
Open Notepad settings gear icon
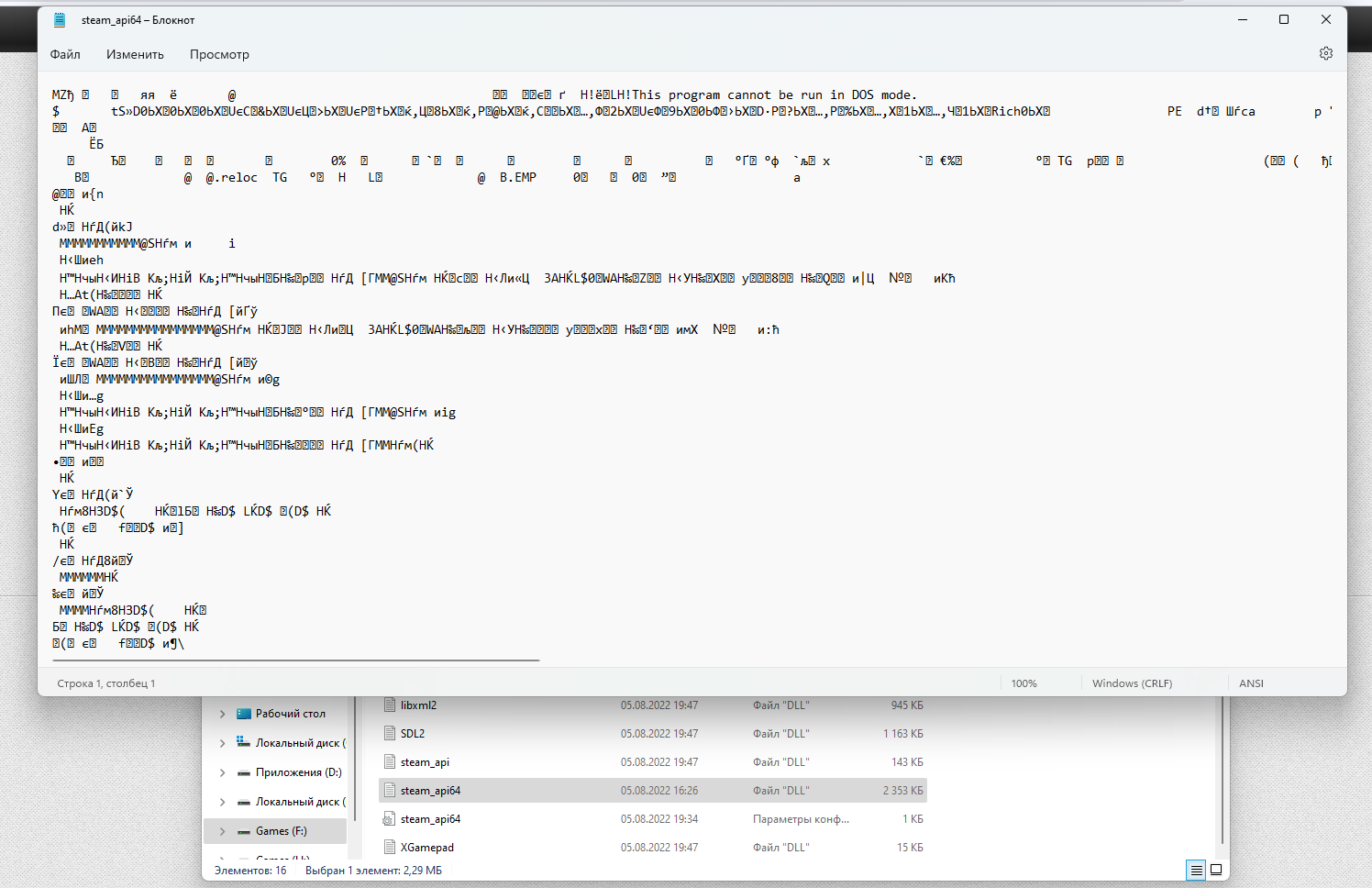(1325, 54)
